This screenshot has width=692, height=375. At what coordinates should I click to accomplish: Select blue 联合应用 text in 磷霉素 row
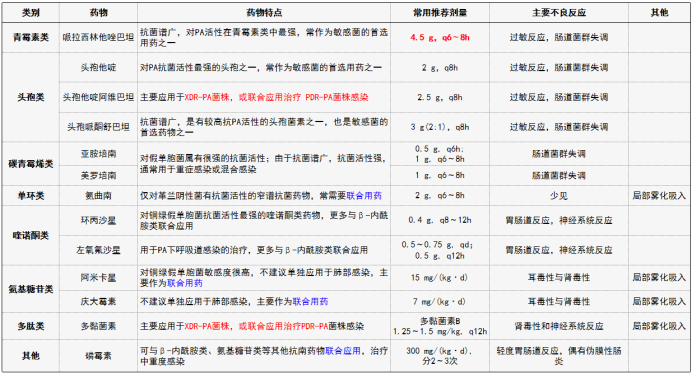click(343, 351)
